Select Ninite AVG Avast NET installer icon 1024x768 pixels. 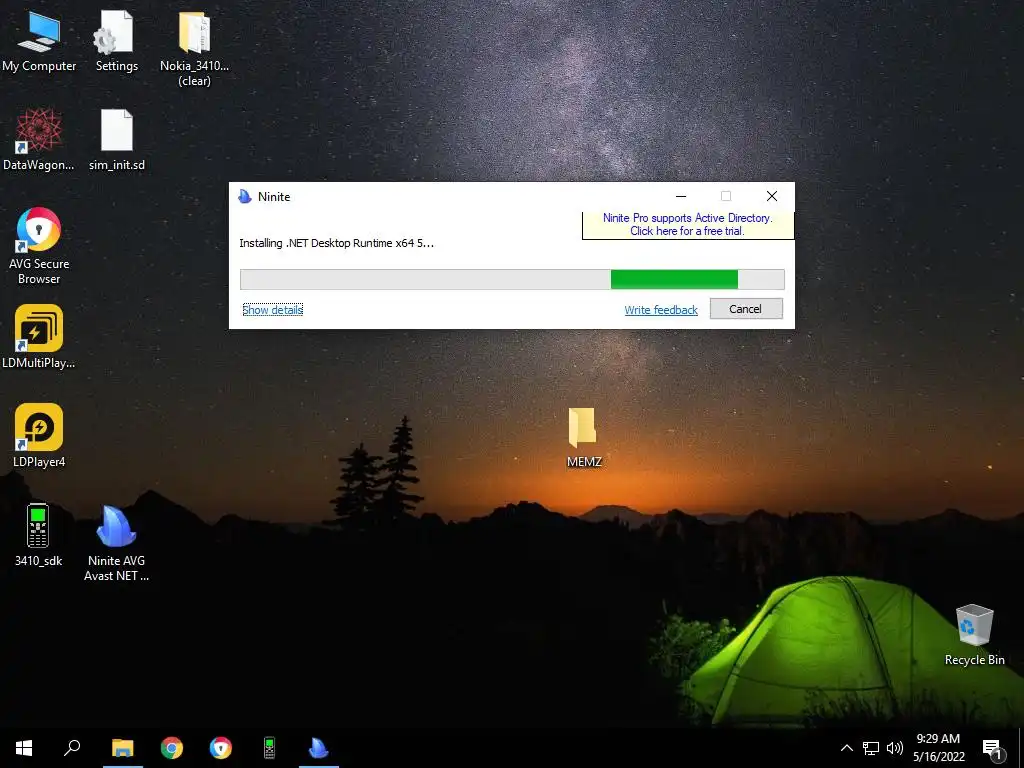point(116,542)
